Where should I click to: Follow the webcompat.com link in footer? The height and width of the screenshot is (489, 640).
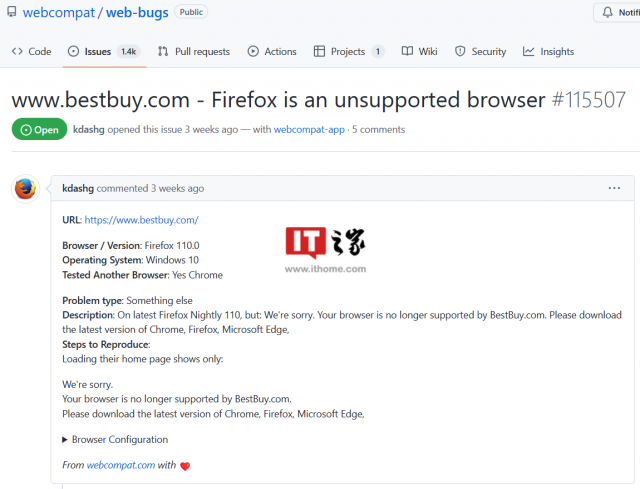pos(121,465)
